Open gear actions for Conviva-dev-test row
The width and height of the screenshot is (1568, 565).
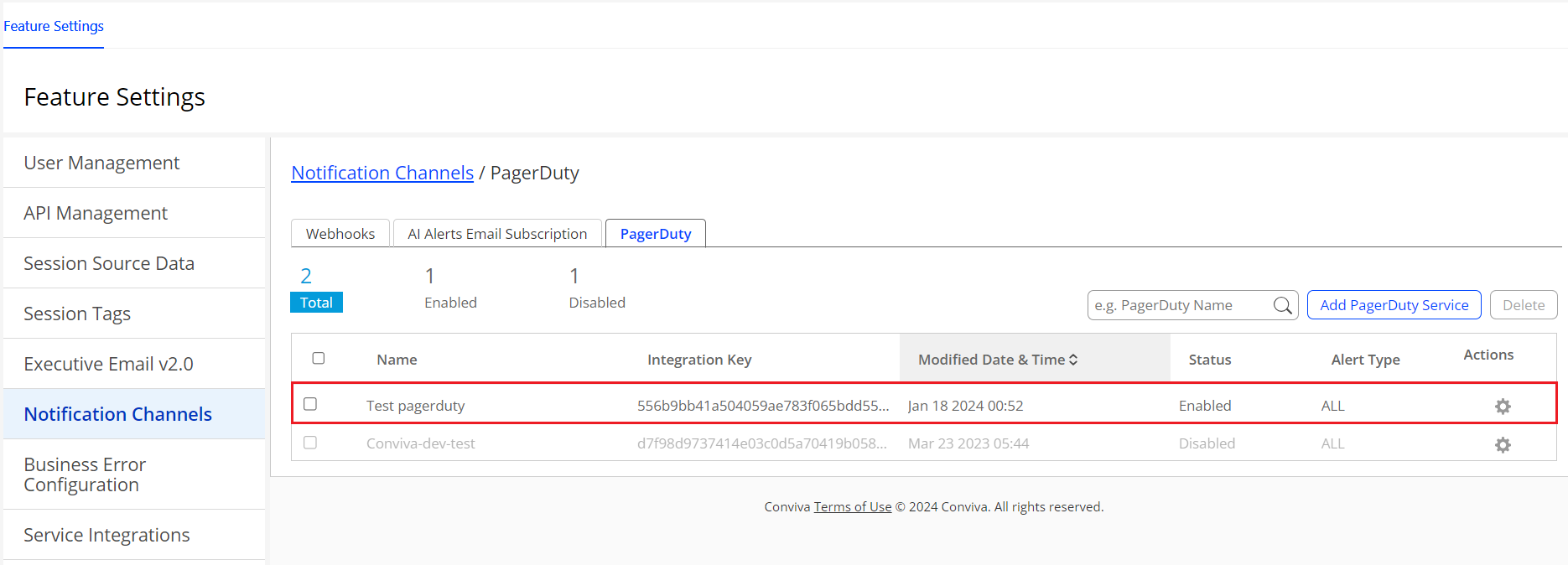(x=1503, y=445)
